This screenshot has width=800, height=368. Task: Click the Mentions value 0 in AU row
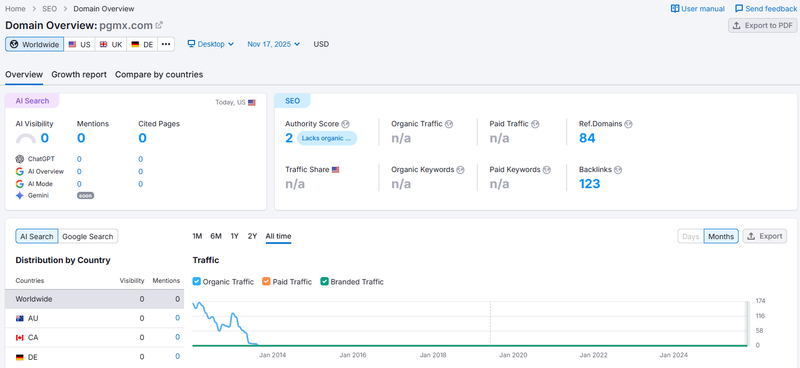(178, 318)
